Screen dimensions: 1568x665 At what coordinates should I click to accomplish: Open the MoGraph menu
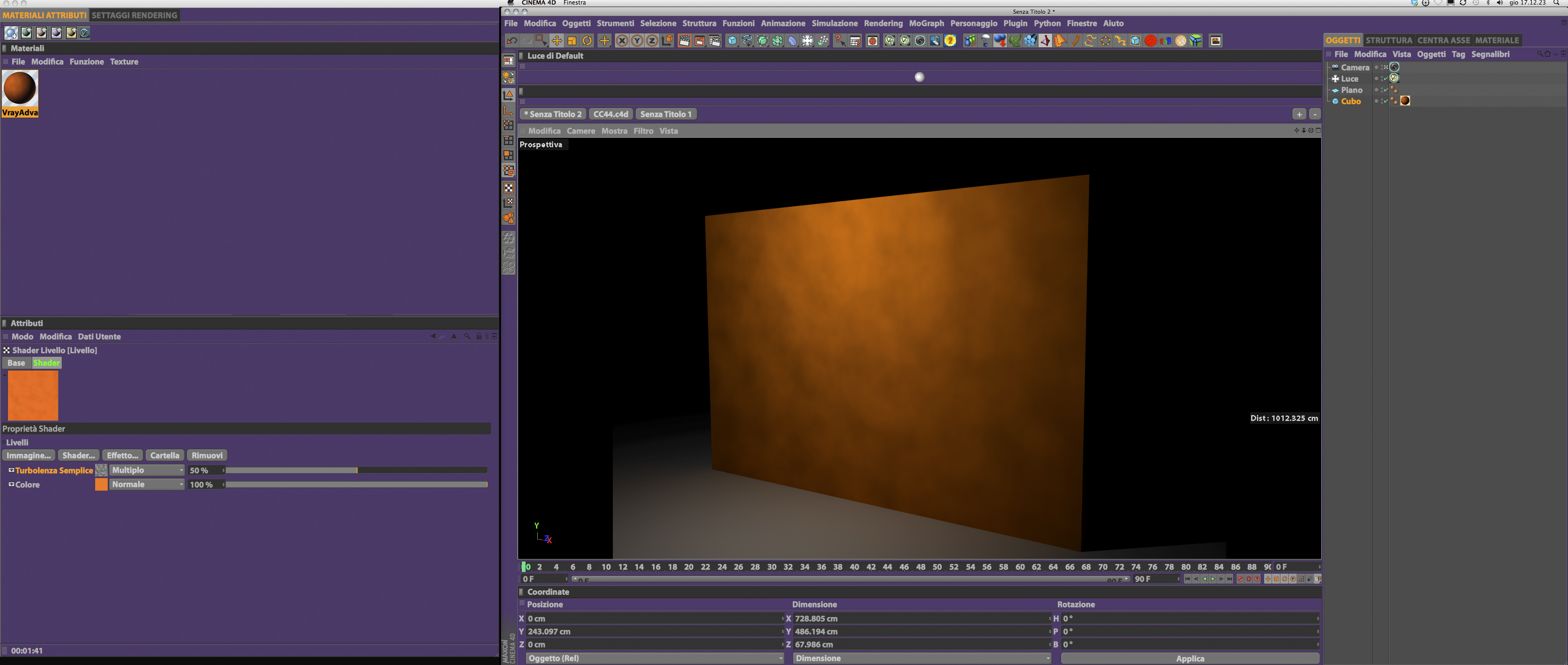tap(926, 23)
